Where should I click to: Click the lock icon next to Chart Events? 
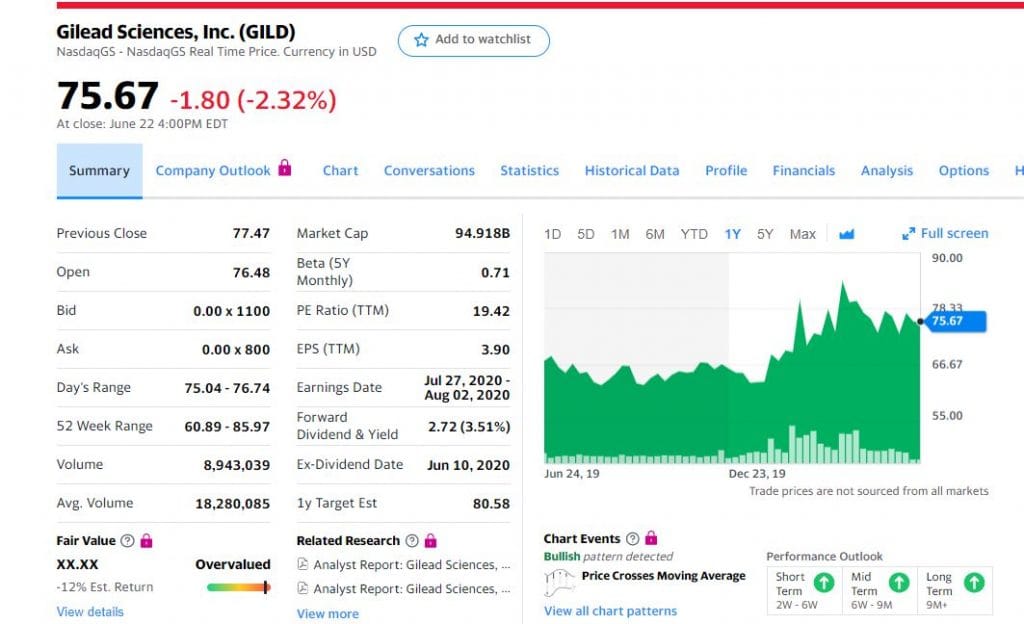(651, 538)
